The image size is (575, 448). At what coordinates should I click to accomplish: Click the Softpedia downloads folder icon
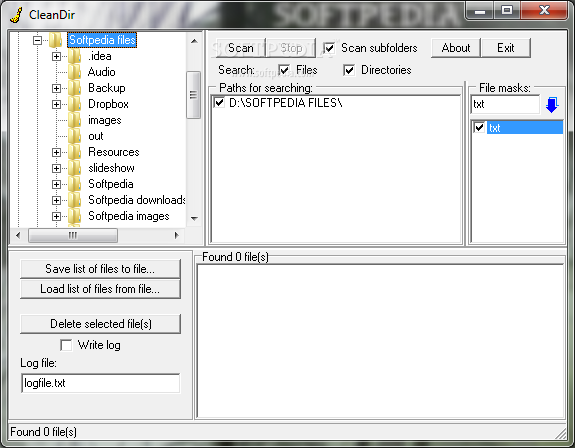tap(75, 200)
